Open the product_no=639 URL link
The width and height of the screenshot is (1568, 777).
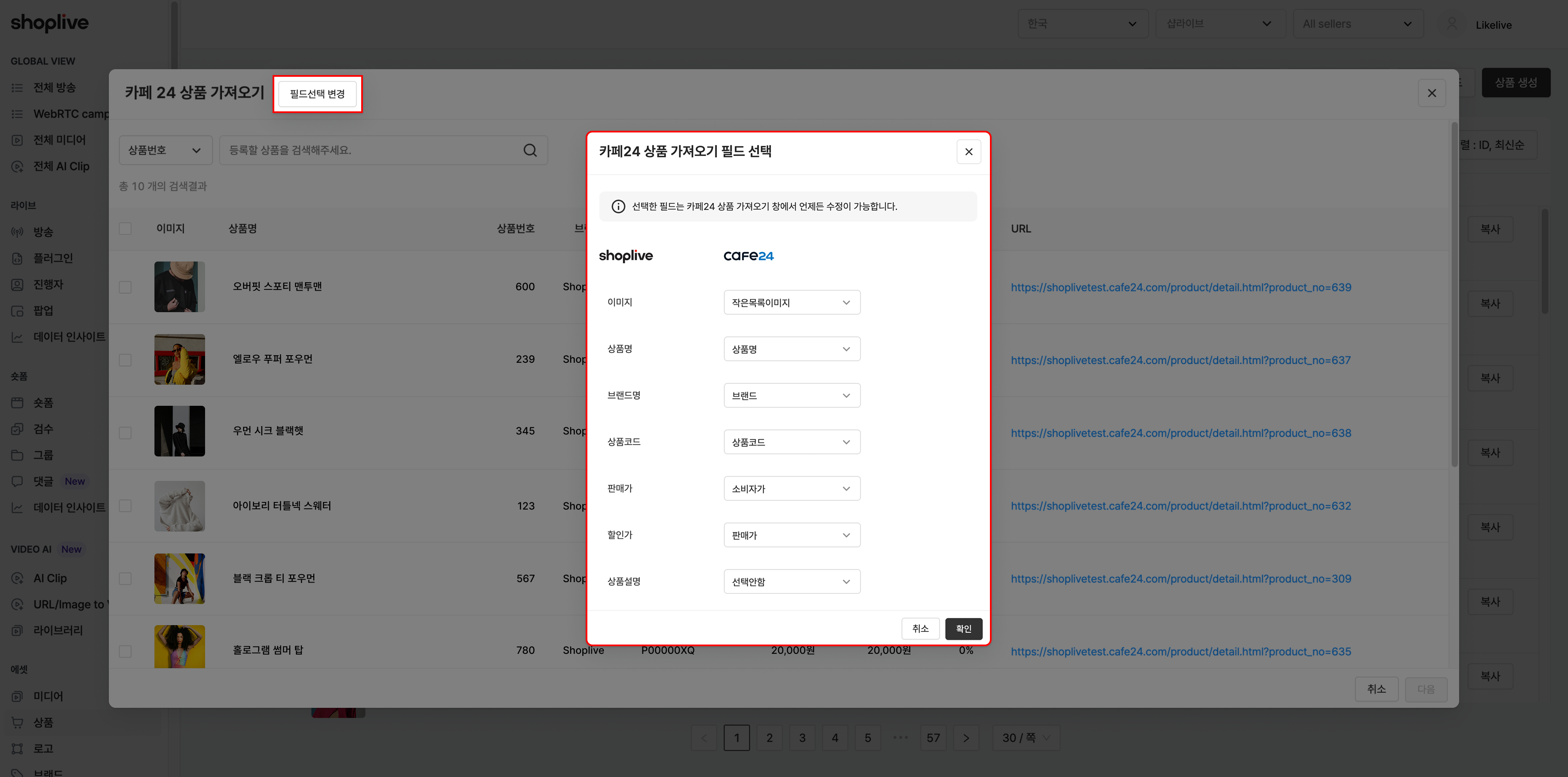pyautogui.click(x=1180, y=287)
